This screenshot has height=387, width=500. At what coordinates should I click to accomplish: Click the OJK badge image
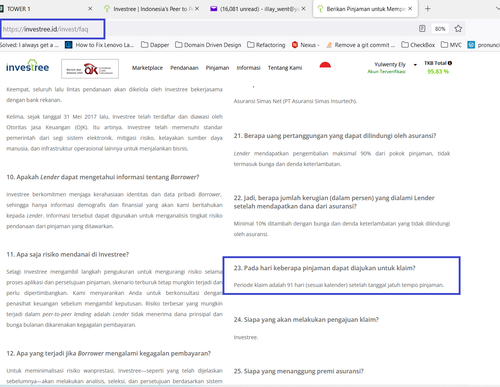coord(90,69)
